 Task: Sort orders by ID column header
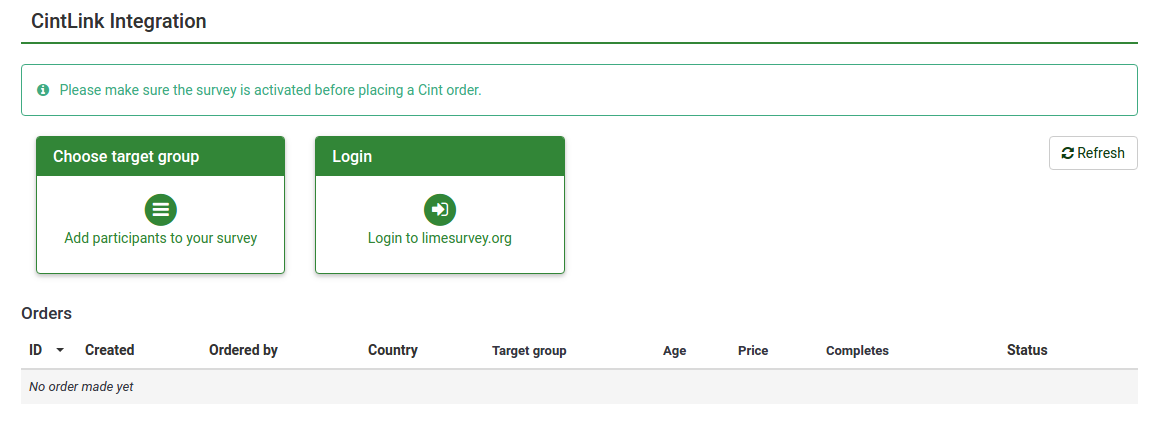tap(36, 350)
